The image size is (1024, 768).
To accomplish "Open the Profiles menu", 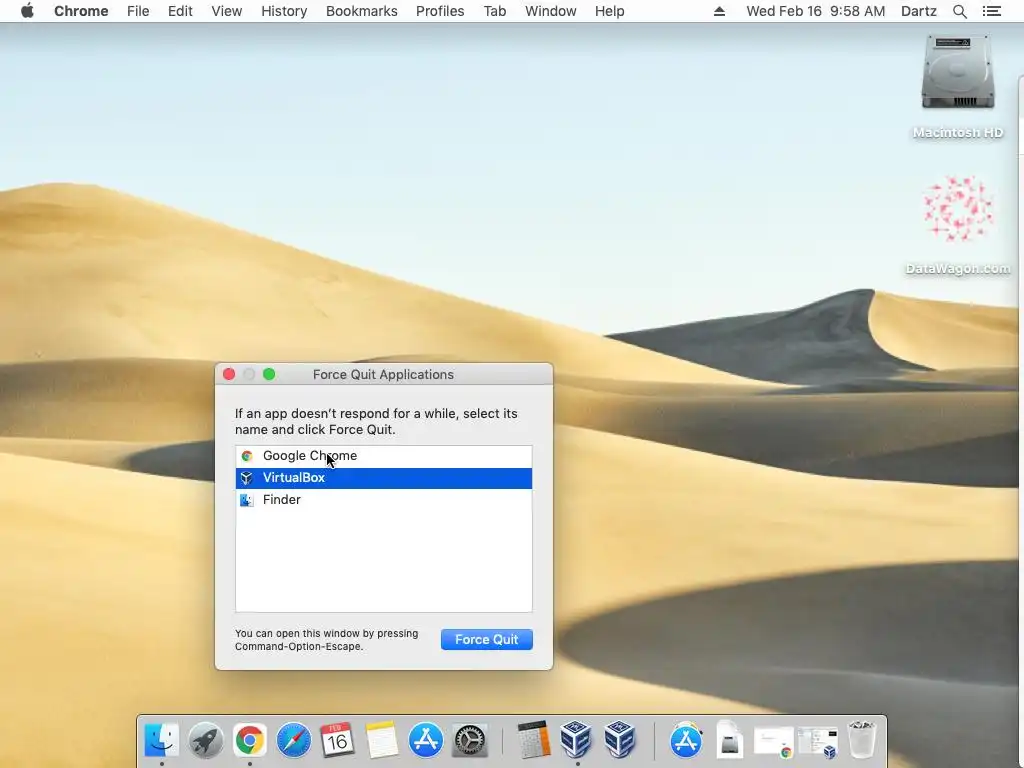I will (x=440, y=11).
